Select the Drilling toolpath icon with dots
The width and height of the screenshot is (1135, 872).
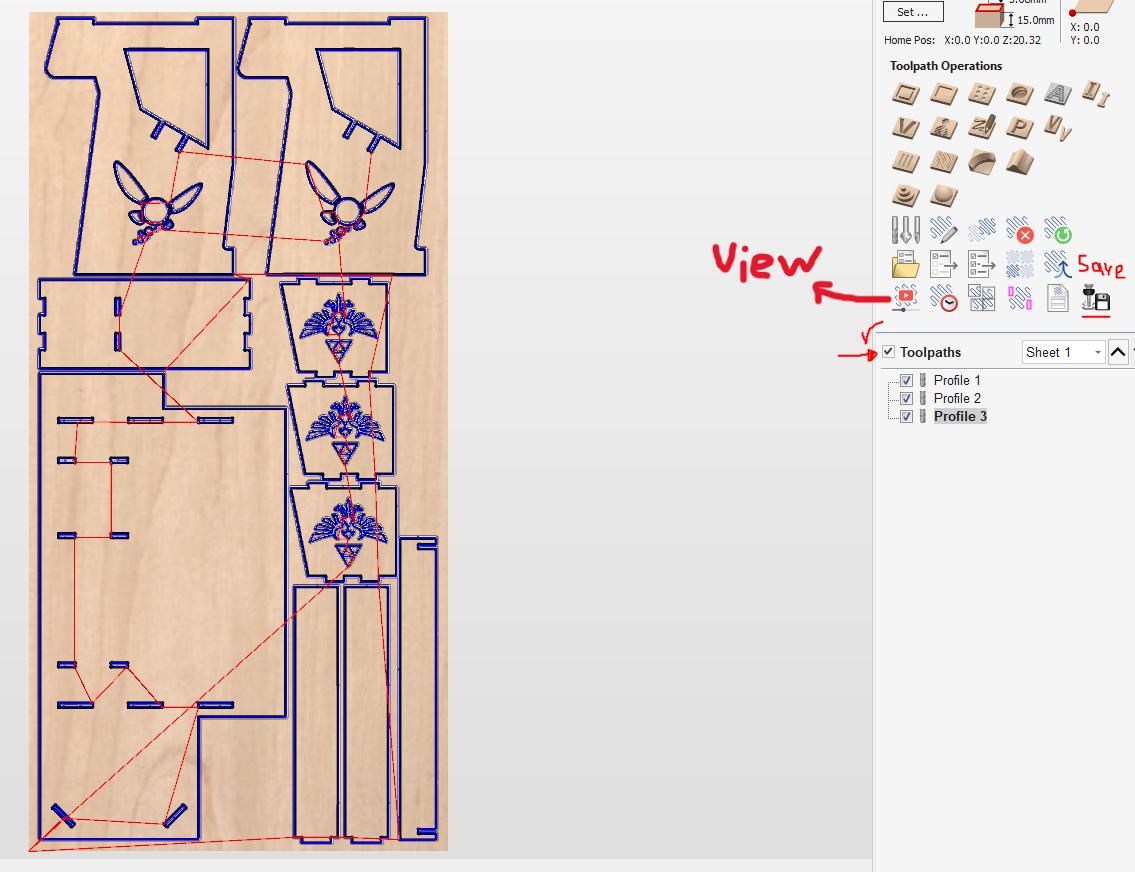click(x=982, y=94)
